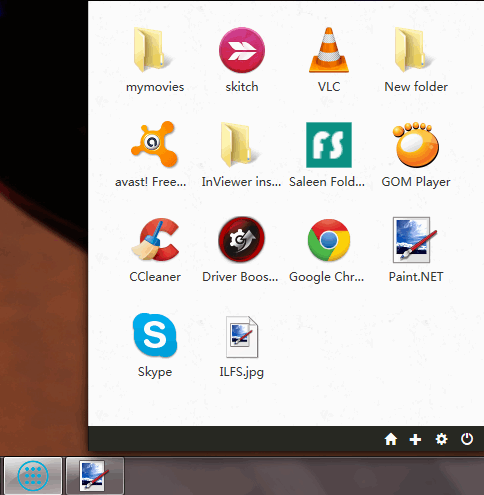The image size is (484, 495).
Task: Launch the CCleaner icon
Action: click(155, 239)
